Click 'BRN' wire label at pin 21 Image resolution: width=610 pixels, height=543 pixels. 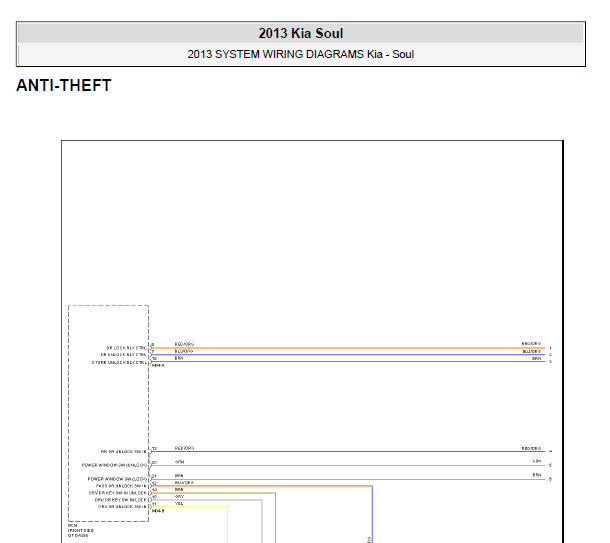[179, 476]
